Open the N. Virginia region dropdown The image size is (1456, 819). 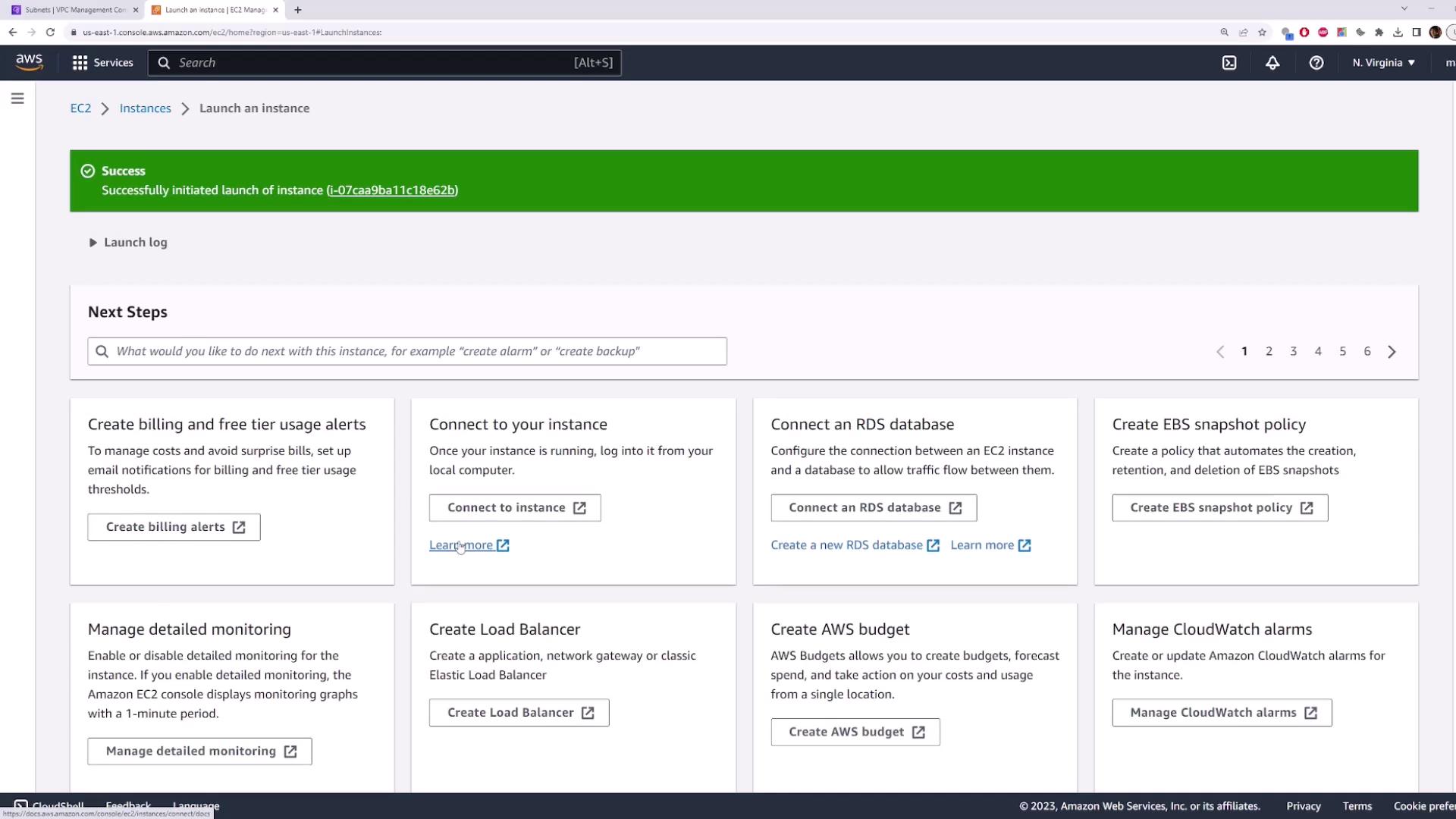click(x=1383, y=63)
